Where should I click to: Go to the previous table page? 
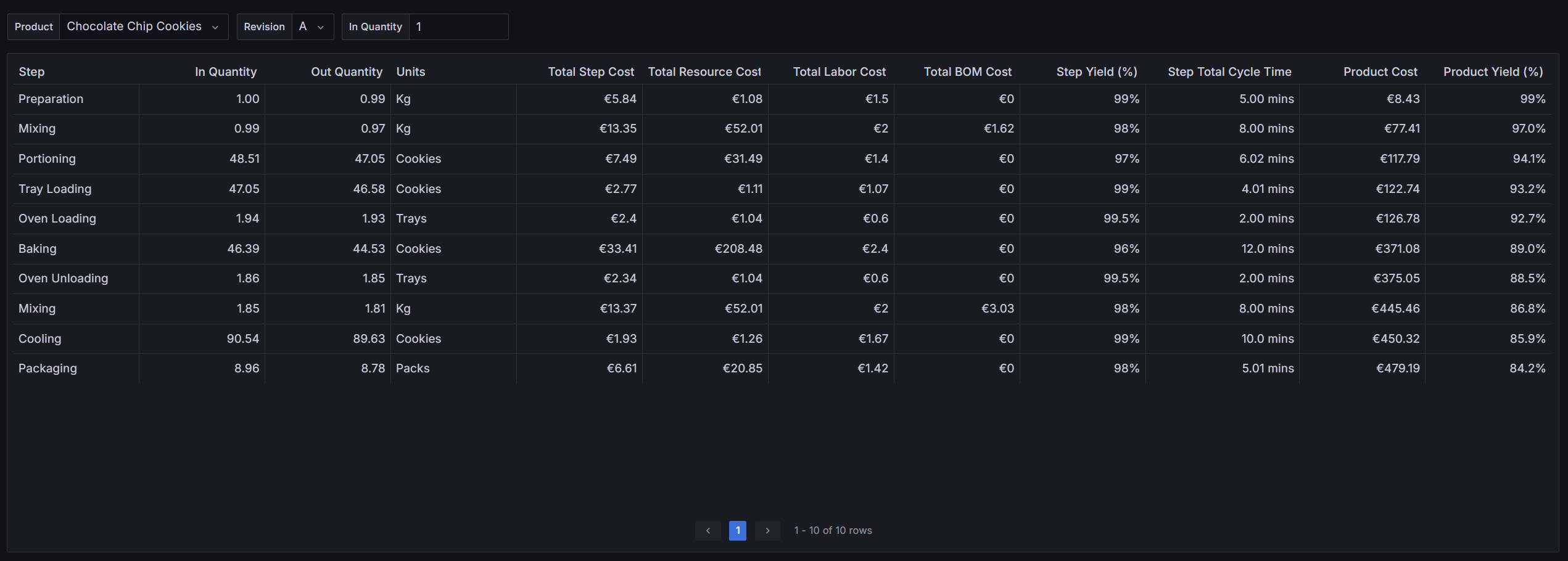[708, 530]
